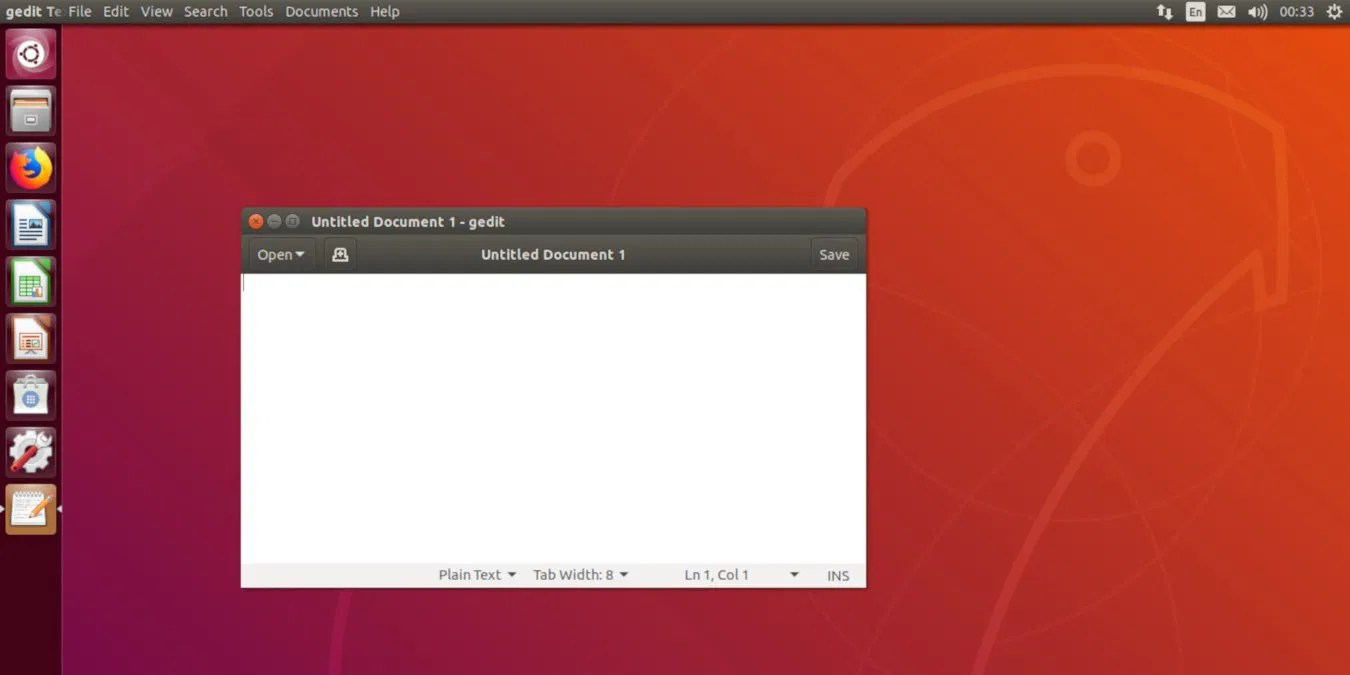Toggle overwrite mode via the INS indicator
This screenshot has width=1350, height=675.
(837, 575)
